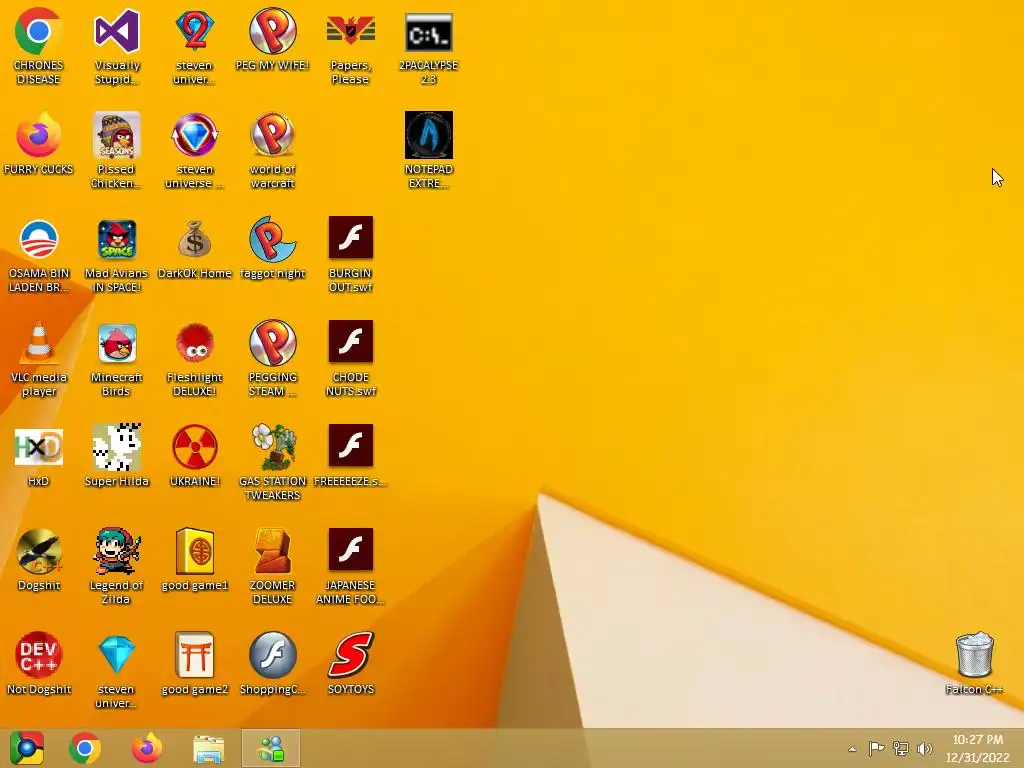Select the Firefox desktop icon in the second row
Screen dimensions: 1024x768
[x=39, y=135]
